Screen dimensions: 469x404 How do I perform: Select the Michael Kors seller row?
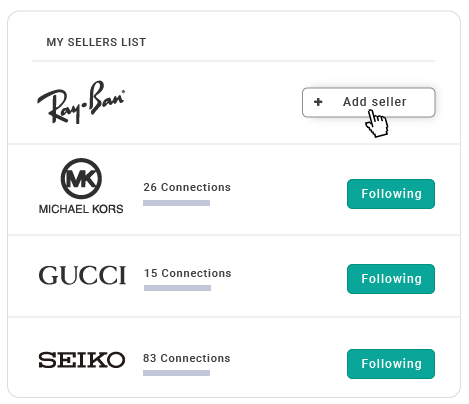[x=234, y=189]
